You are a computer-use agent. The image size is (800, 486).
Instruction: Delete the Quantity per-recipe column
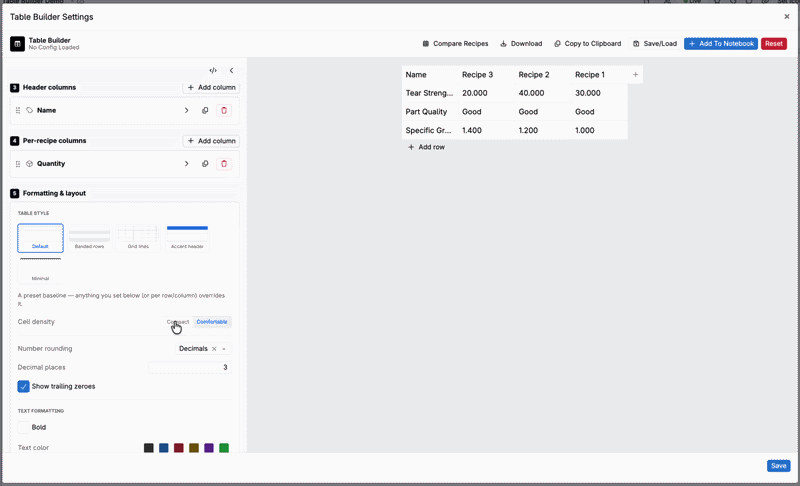[223, 164]
